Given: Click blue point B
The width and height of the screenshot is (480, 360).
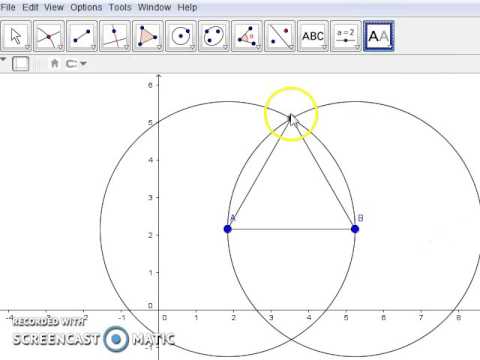Looking at the screenshot, I should [355, 229].
